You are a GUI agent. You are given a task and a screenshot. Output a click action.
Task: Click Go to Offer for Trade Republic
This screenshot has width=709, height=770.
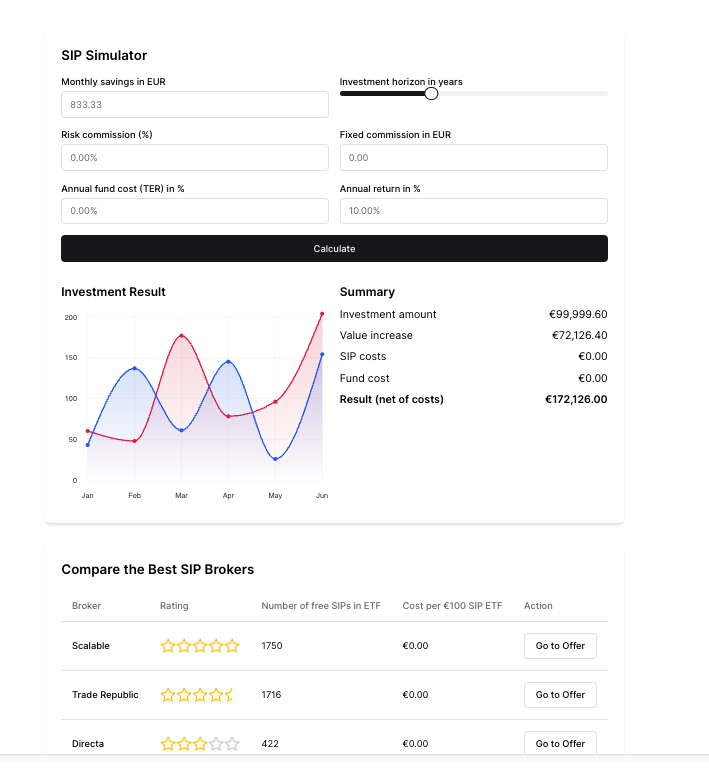pos(560,695)
